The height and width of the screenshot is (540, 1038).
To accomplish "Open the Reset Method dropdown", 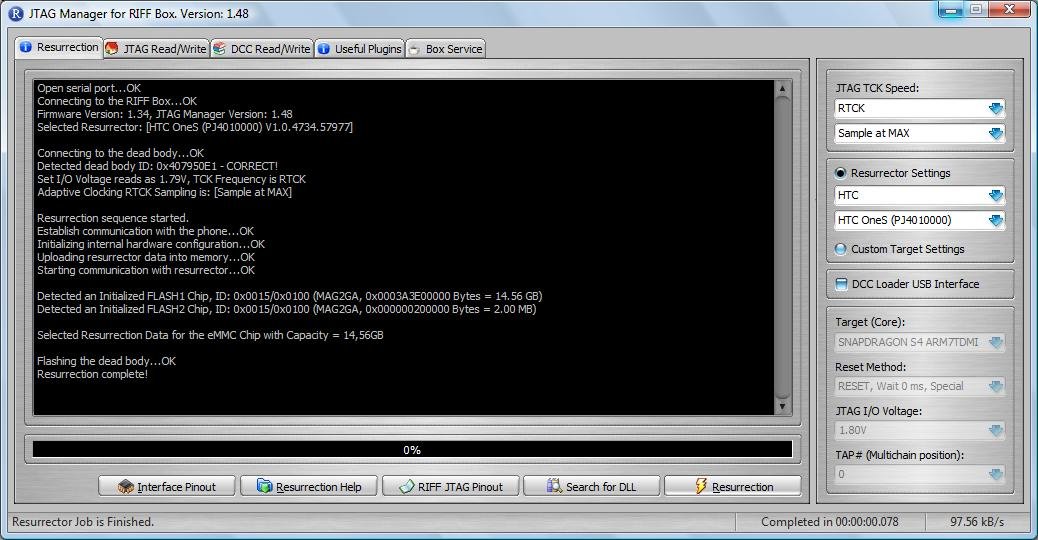I will (x=996, y=386).
